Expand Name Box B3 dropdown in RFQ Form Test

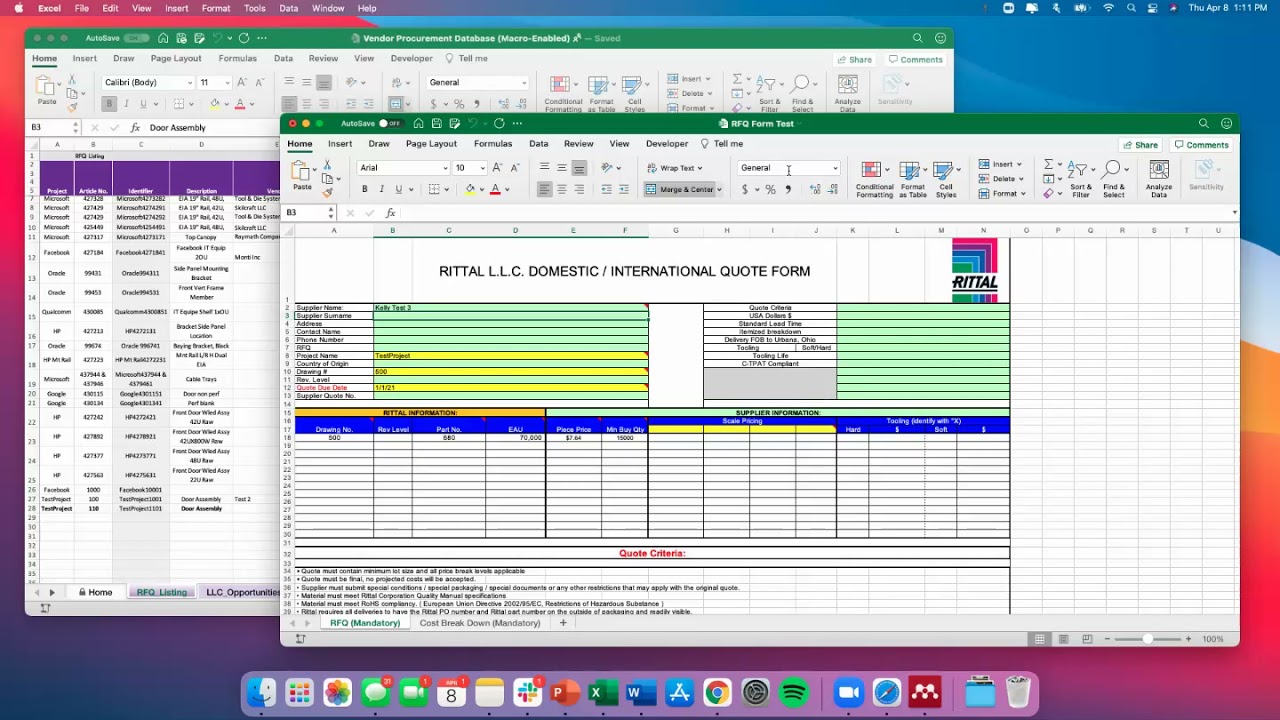tap(330, 213)
